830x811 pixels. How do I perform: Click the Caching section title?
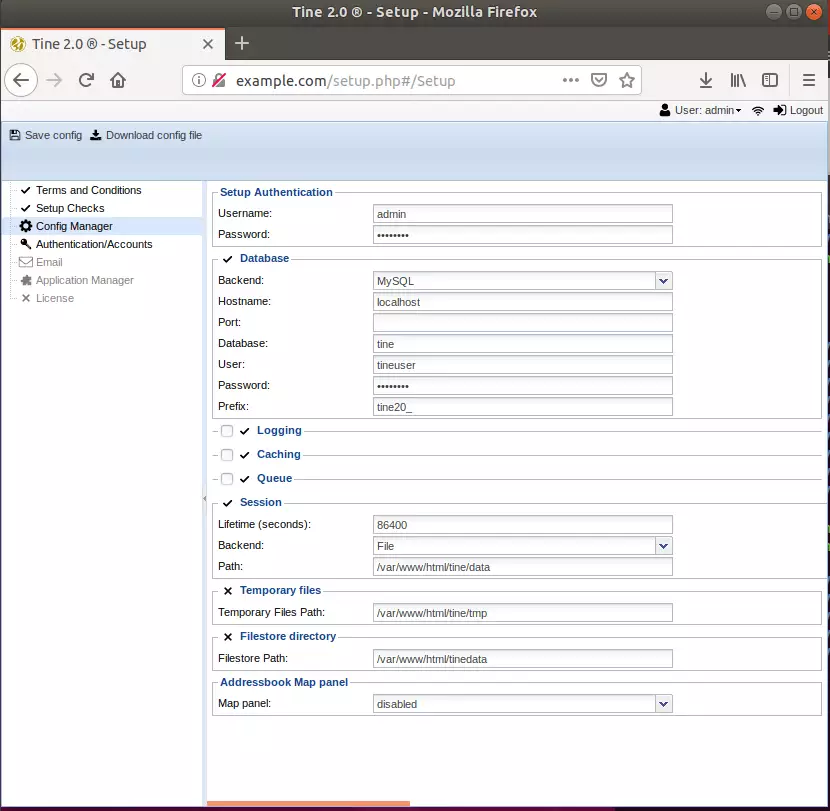point(278,454)
